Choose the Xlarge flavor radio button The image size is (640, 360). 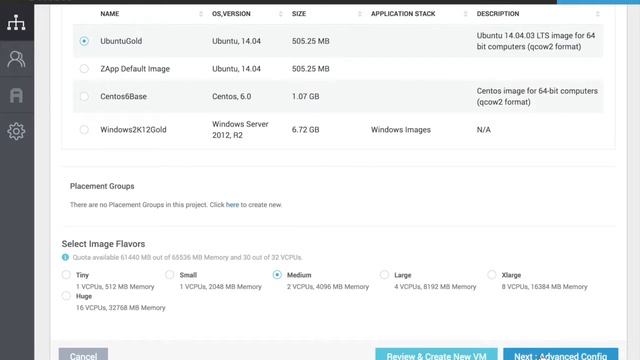coord(492,275)
